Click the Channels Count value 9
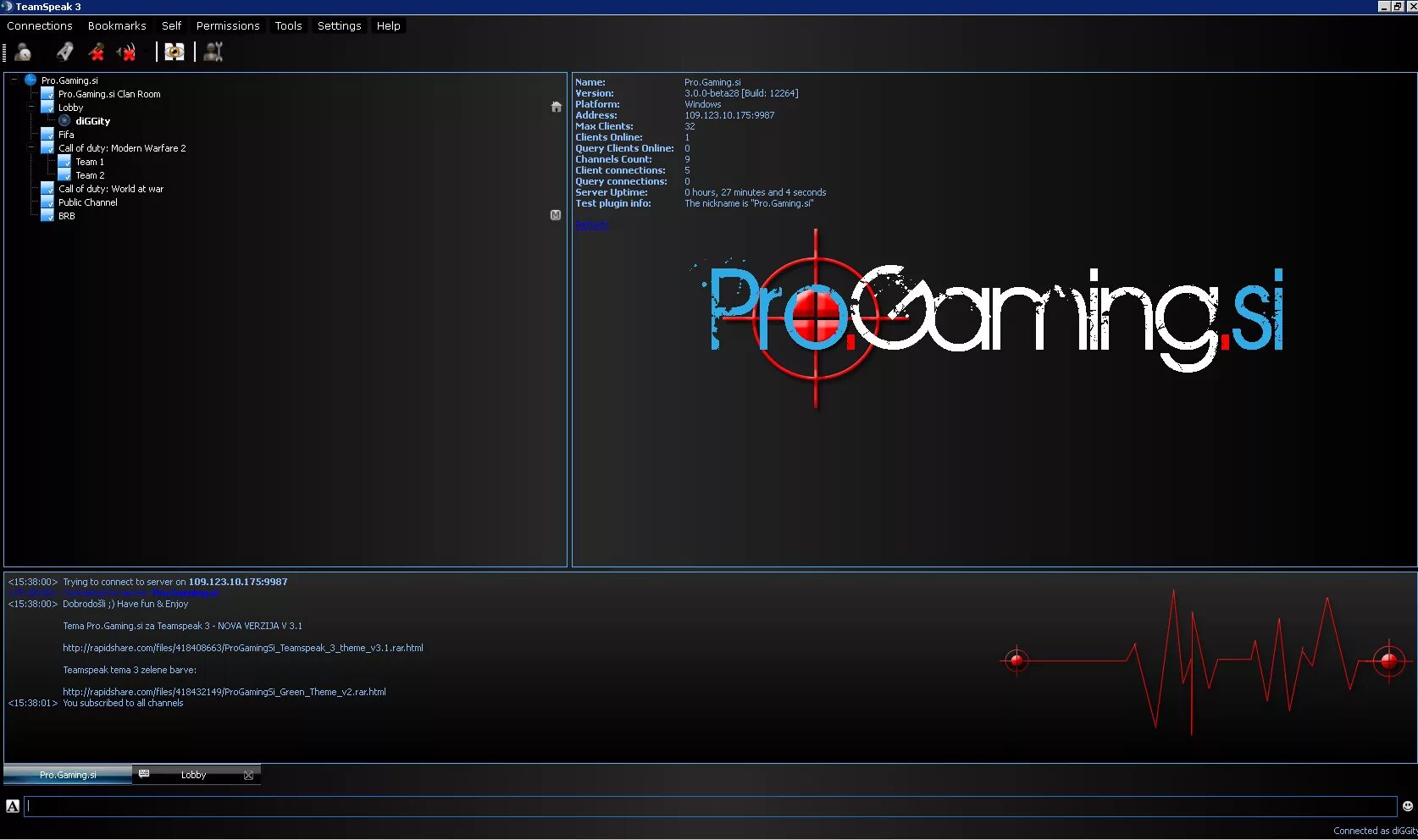The width and height of the screenshot is (1418, 840). (687, 159)
